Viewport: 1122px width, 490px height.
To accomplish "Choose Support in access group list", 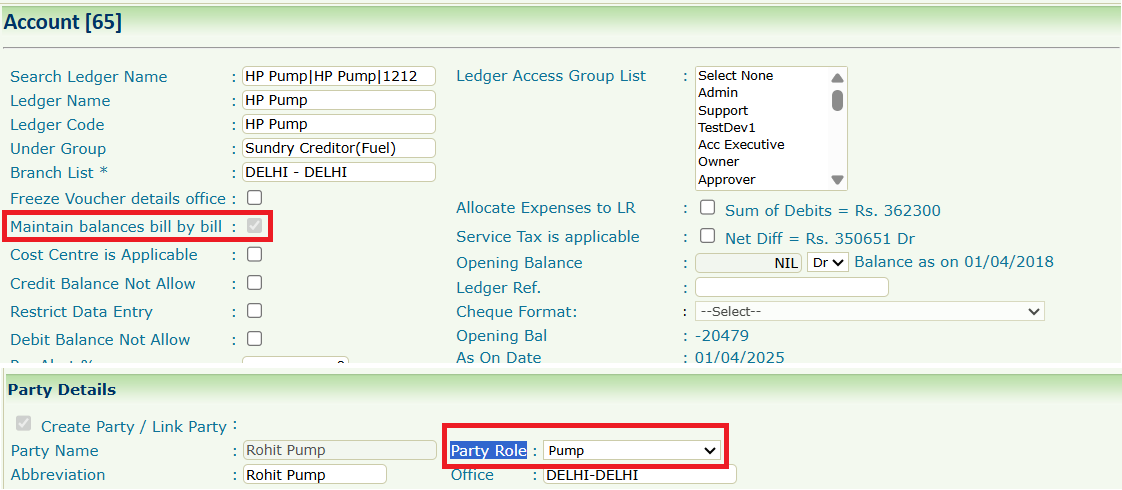I will [723, 110].
